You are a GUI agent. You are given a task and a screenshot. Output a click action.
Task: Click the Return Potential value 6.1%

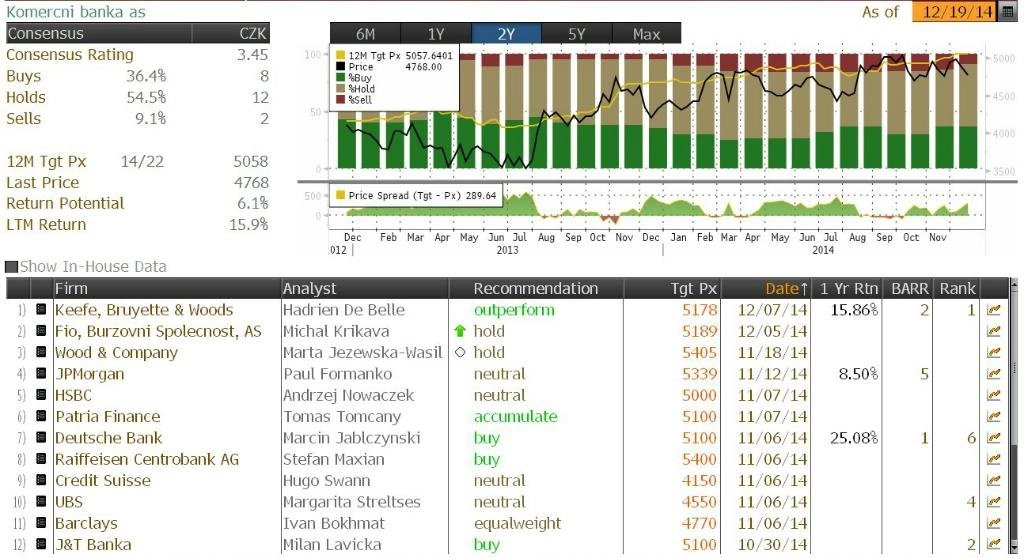[x=253, y=203]
